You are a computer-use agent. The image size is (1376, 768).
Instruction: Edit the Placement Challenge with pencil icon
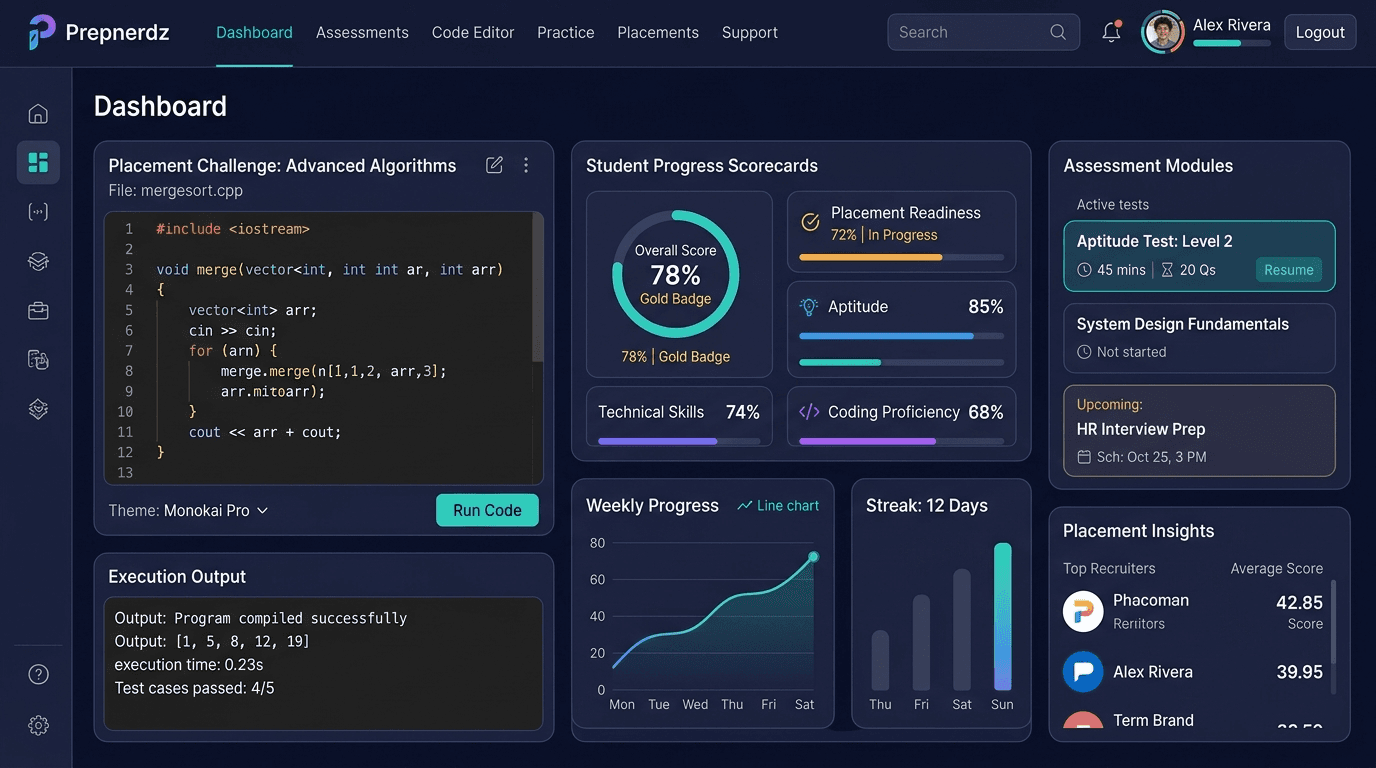coord(494,165)
